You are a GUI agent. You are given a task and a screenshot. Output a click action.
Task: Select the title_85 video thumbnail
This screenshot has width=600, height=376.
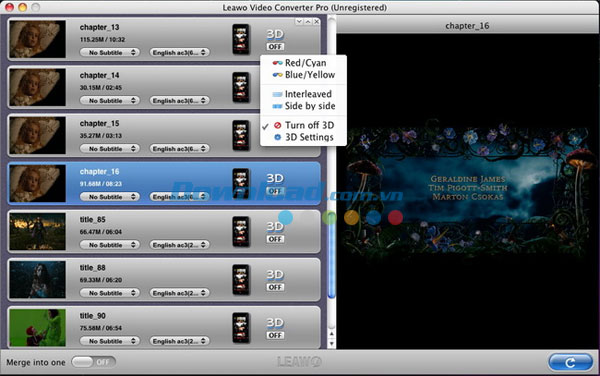pyautogui.click(x=38, y=232)
